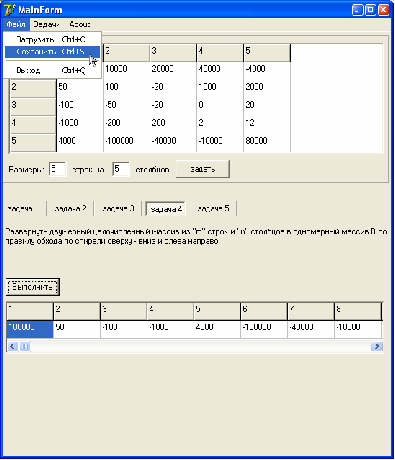The image size is (395, 460).
Task: Click matrix cell with value 20000
Action: (x=173, y=70)
